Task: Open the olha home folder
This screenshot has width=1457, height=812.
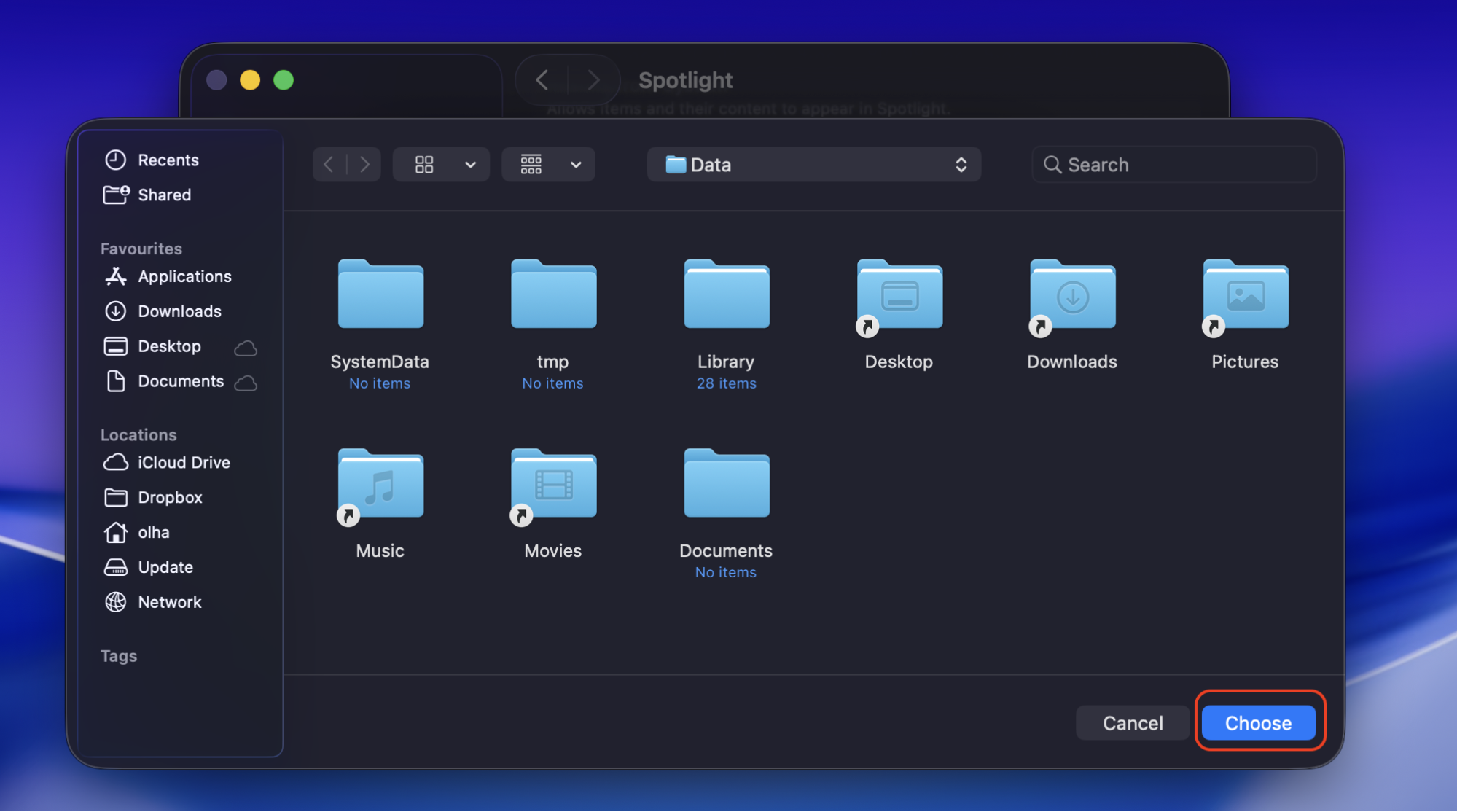Action: click(137, 532)
